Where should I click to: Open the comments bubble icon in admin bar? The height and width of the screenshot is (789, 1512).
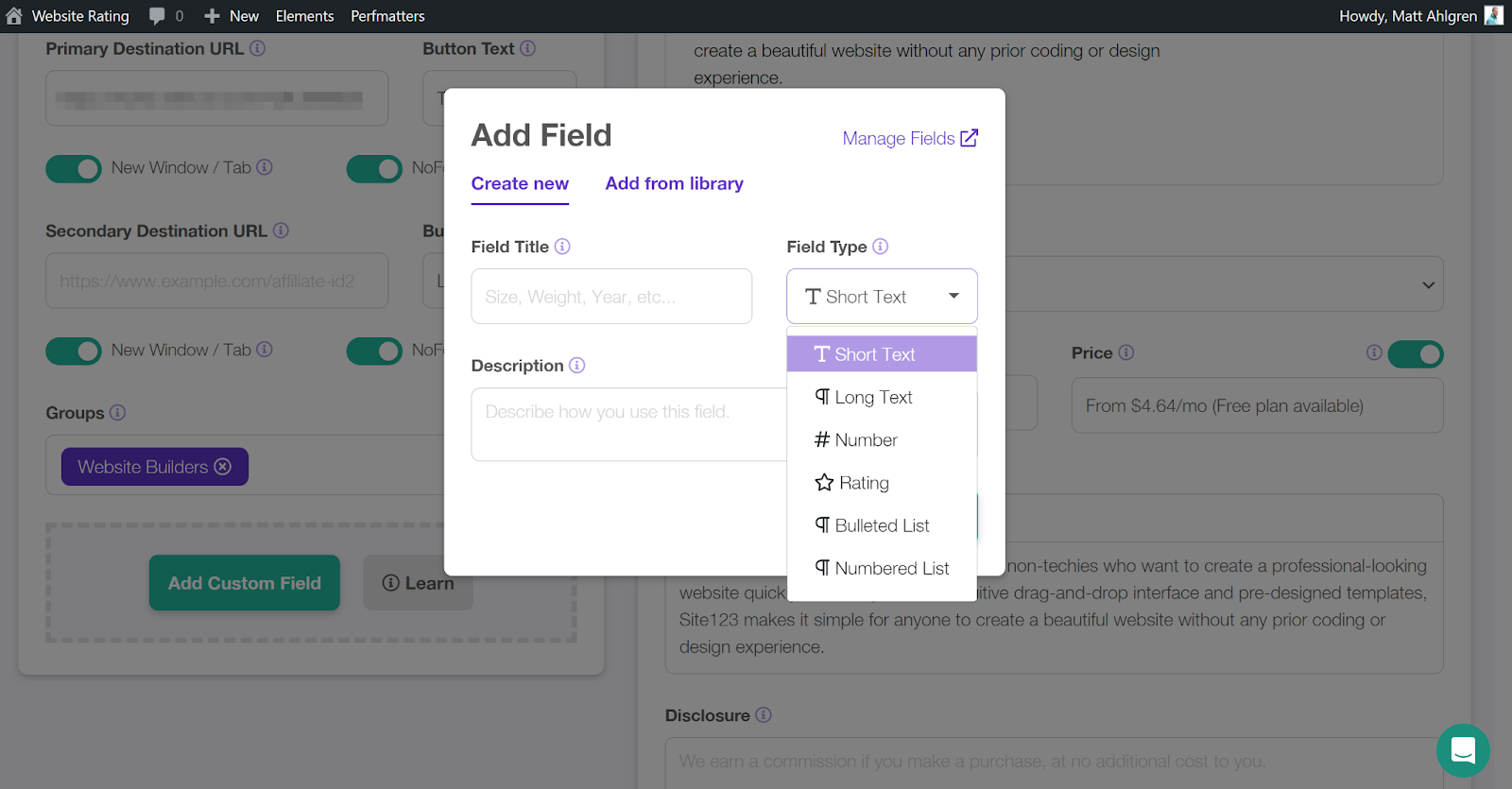157,16
